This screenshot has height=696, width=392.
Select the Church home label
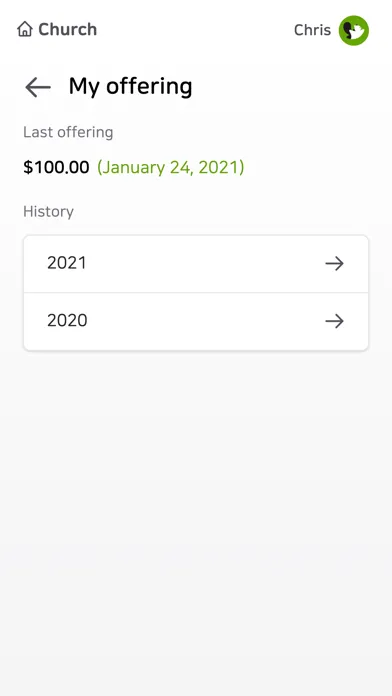[x=67, y=29]
